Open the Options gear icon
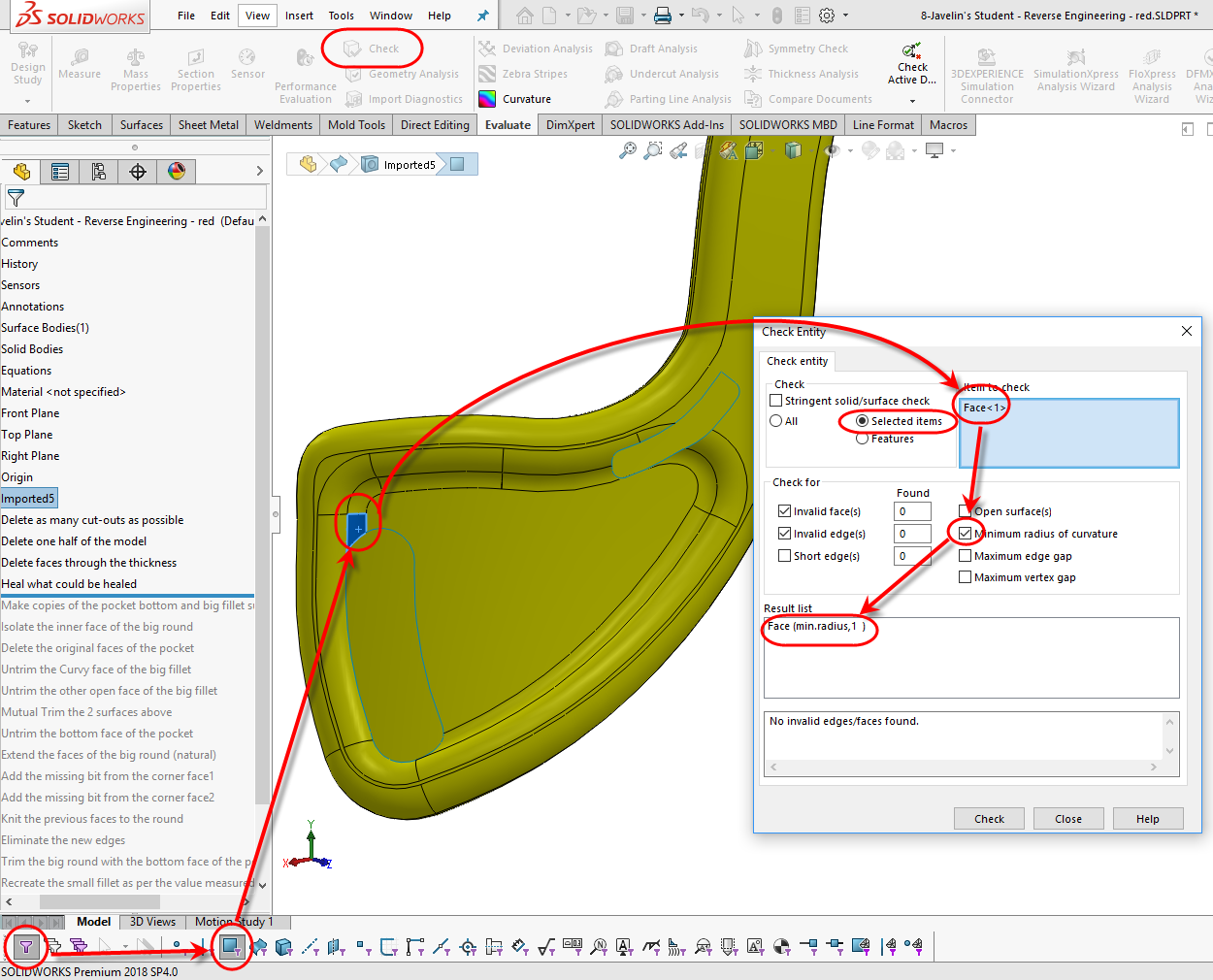The width and height of the screenshot is (1213, 980). pyautogui.click(x=827, y=16)
